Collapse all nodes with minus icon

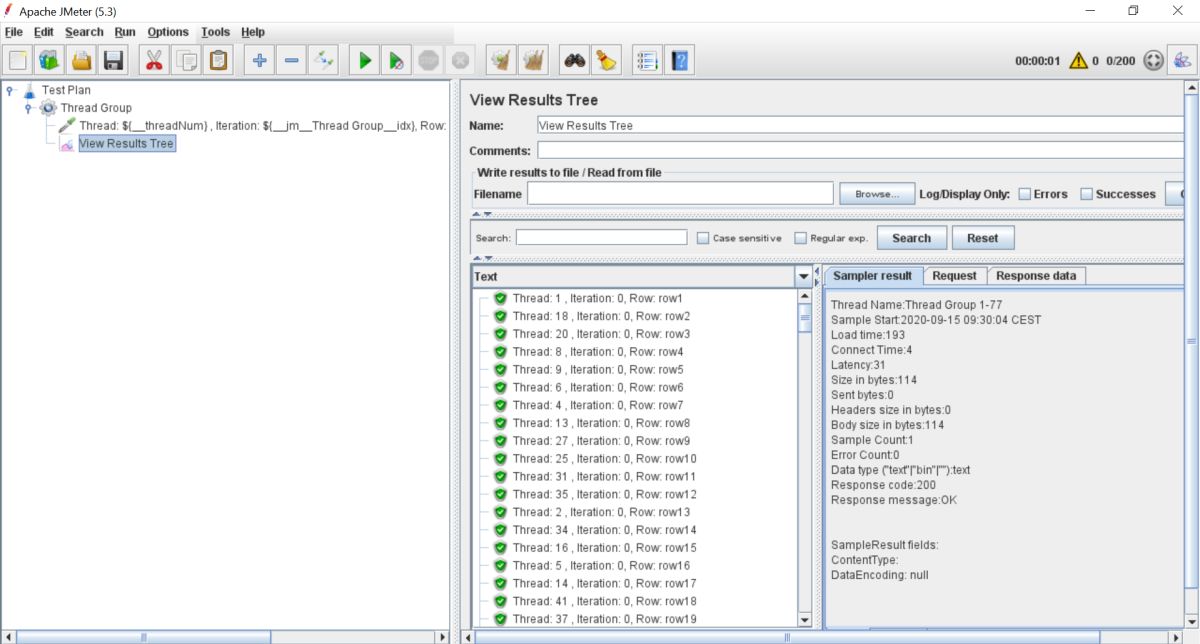291,60
